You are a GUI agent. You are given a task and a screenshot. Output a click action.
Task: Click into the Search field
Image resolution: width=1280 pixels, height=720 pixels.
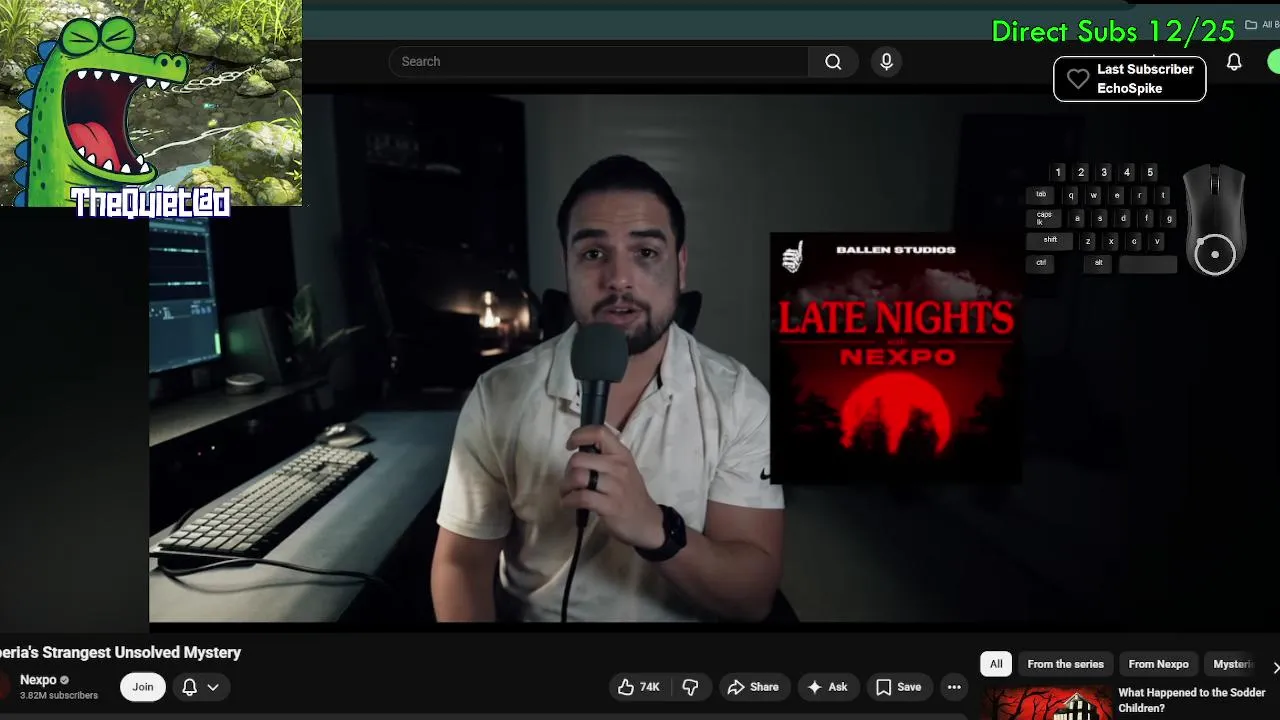tap(598, 62)
